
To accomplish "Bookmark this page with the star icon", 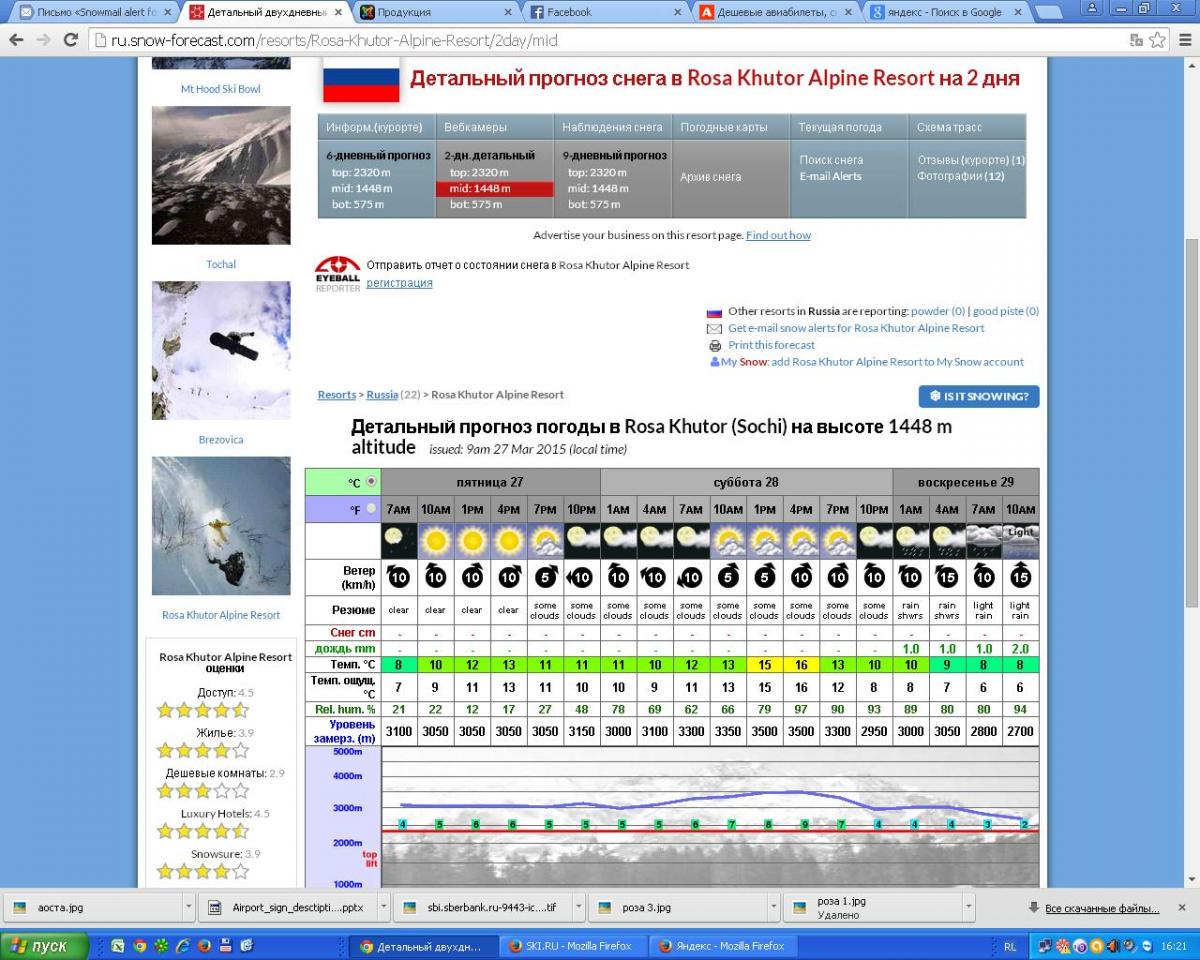I will coord(1157,40).
